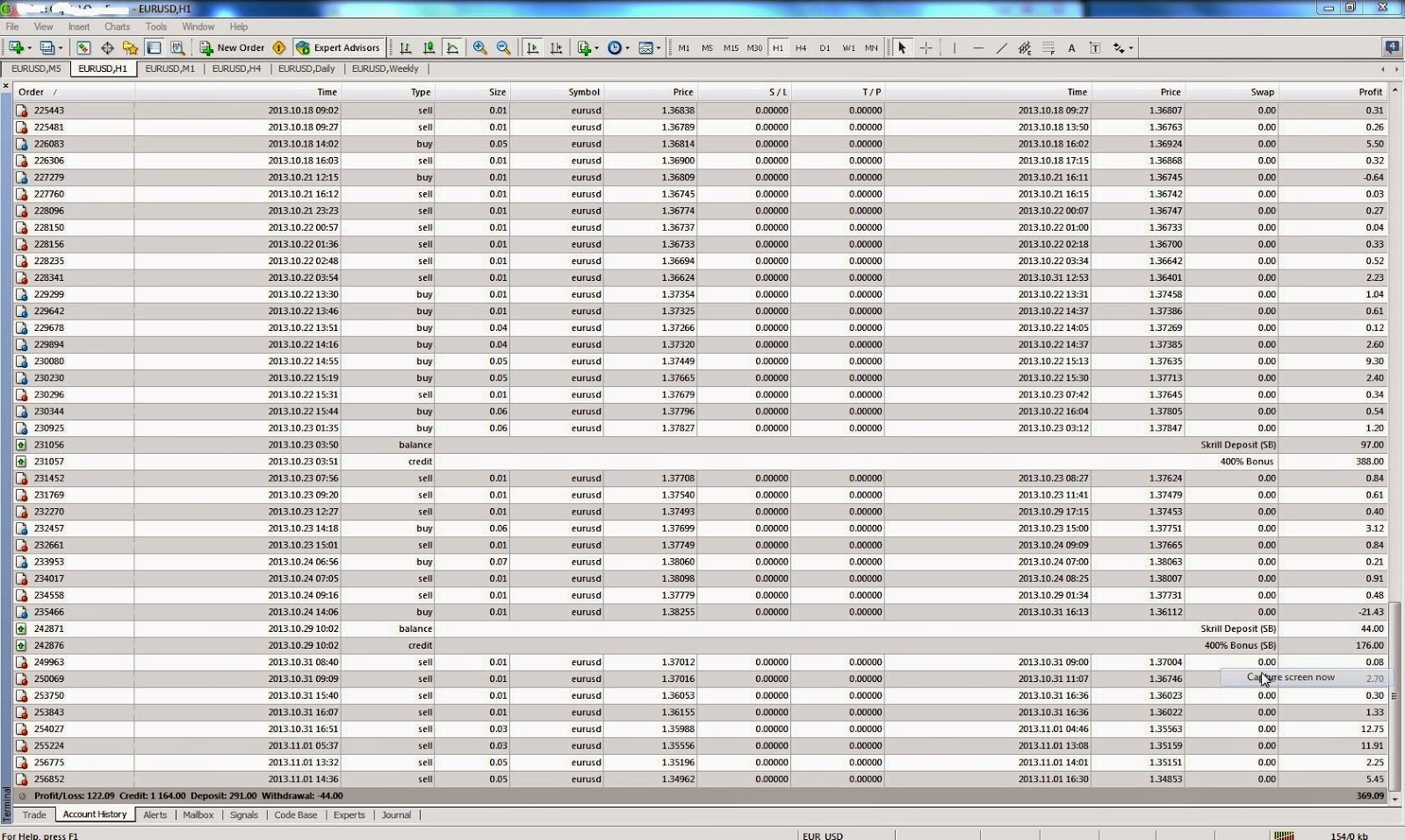Viewport: 1405px width, 840px height.
Task: Close the Terminal panel with x
Action: 6,86
